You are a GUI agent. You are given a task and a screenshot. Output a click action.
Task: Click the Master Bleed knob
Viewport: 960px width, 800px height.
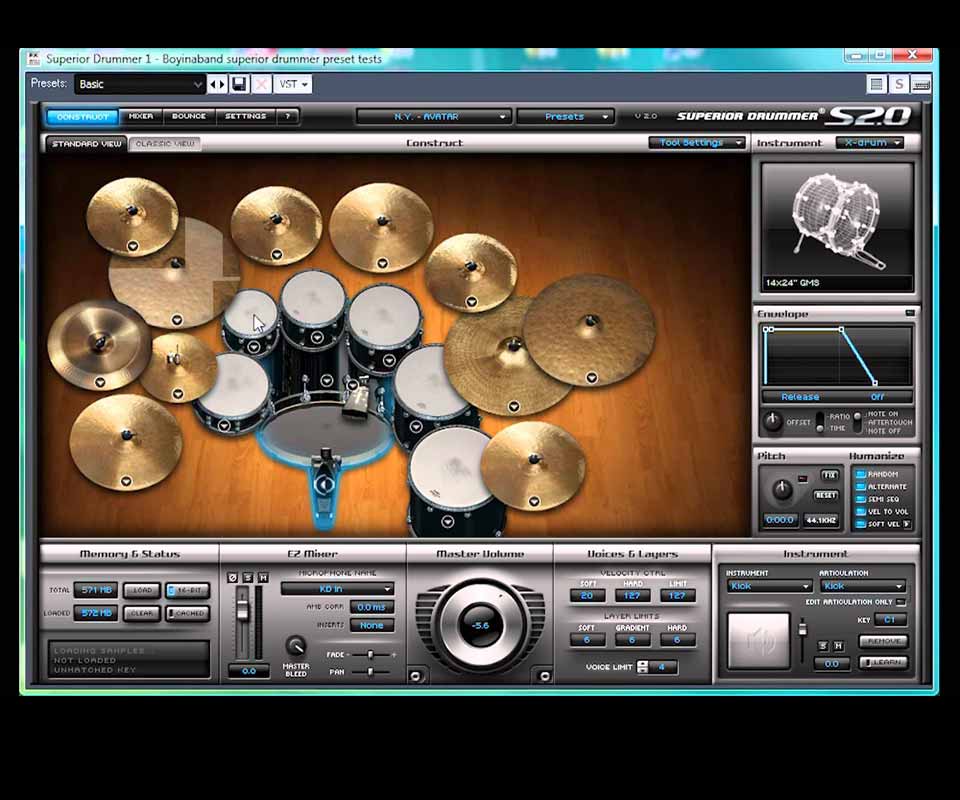point(296,646)
